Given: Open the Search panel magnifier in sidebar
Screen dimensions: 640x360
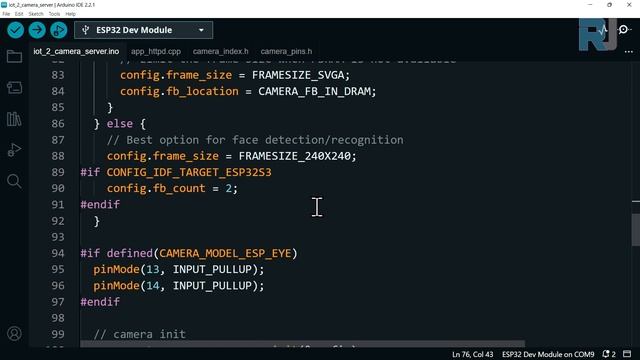Looking at the screenshot, I should (14, 181).
